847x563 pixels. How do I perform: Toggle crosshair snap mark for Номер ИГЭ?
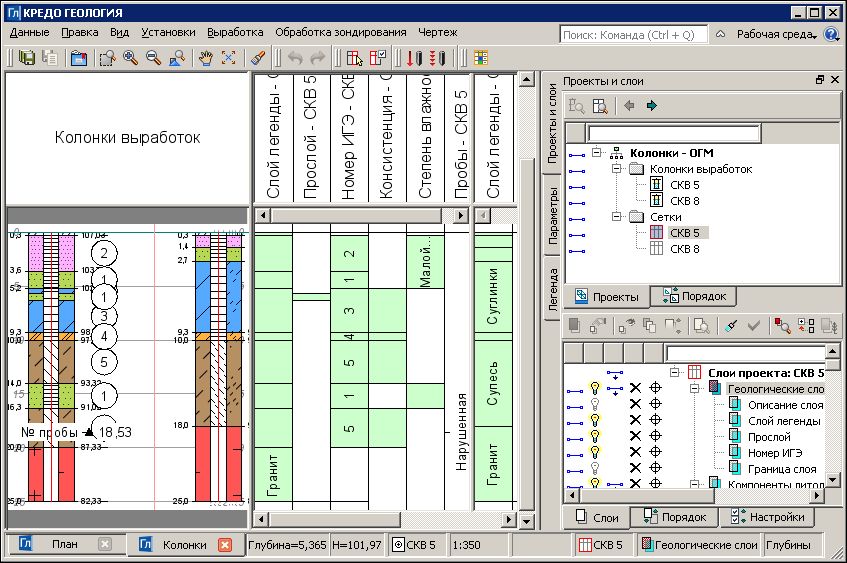(655, 452)
